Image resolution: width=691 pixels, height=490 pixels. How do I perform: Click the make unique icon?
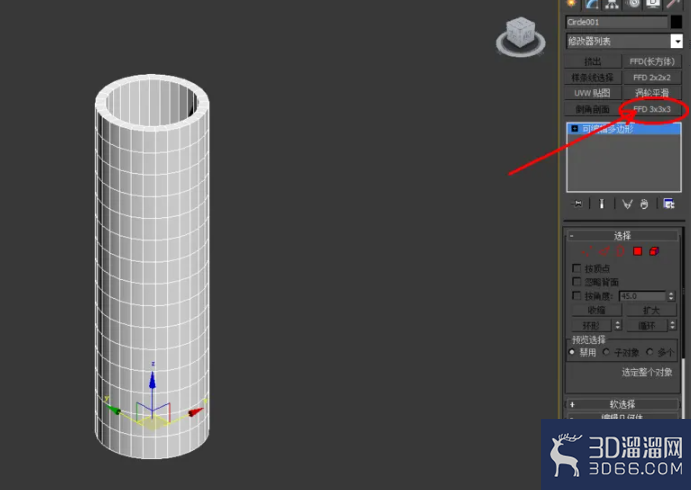coord(627,204)
